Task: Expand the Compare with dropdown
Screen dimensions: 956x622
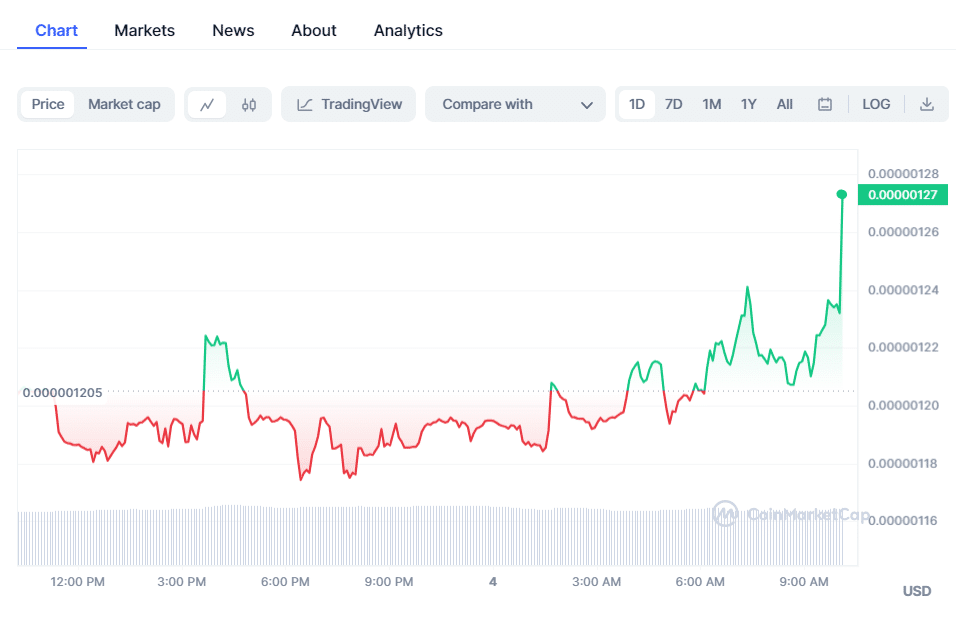Action: 515,104
